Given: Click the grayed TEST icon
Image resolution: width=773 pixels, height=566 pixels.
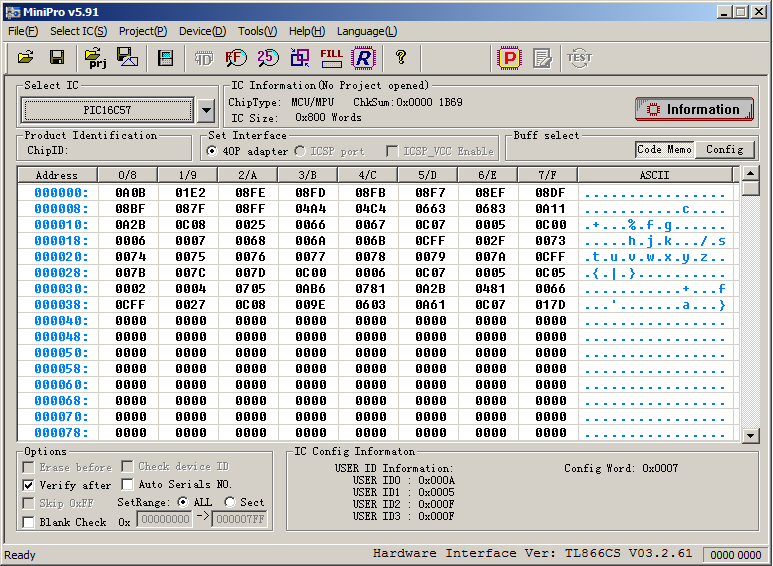Looking at the screenshot, I should pos(579,58).
